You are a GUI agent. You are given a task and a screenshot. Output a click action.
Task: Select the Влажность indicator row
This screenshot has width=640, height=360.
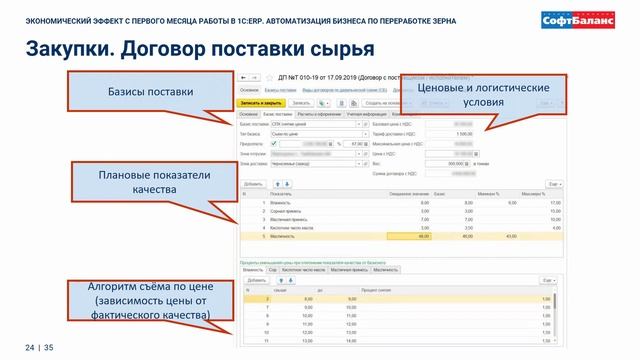coord(402,203)
